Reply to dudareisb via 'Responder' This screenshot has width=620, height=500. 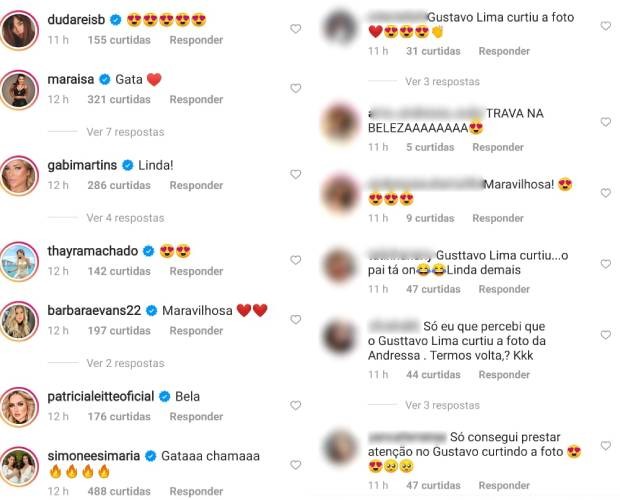coord(196,40)
